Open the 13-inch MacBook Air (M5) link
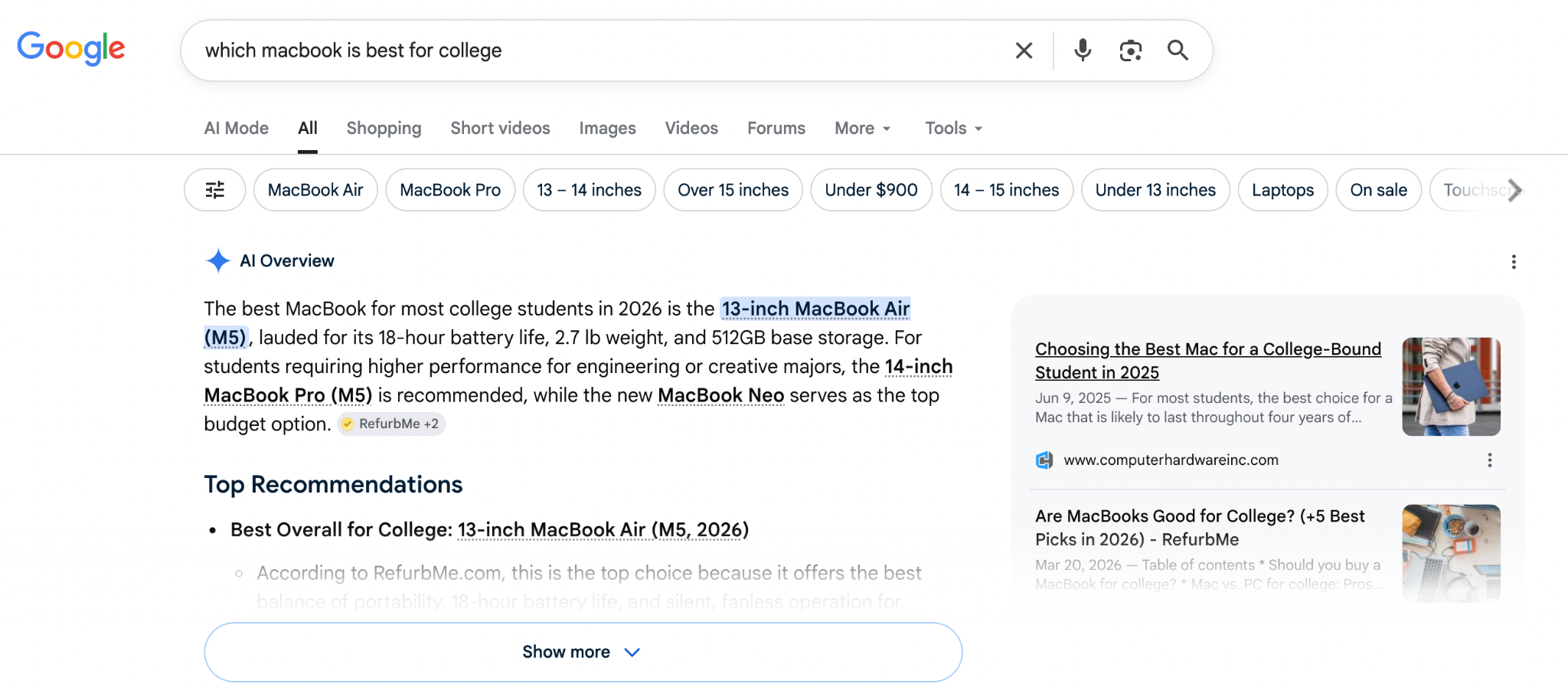Screen dimensions: 1568x694 click(x=815, y=309)
